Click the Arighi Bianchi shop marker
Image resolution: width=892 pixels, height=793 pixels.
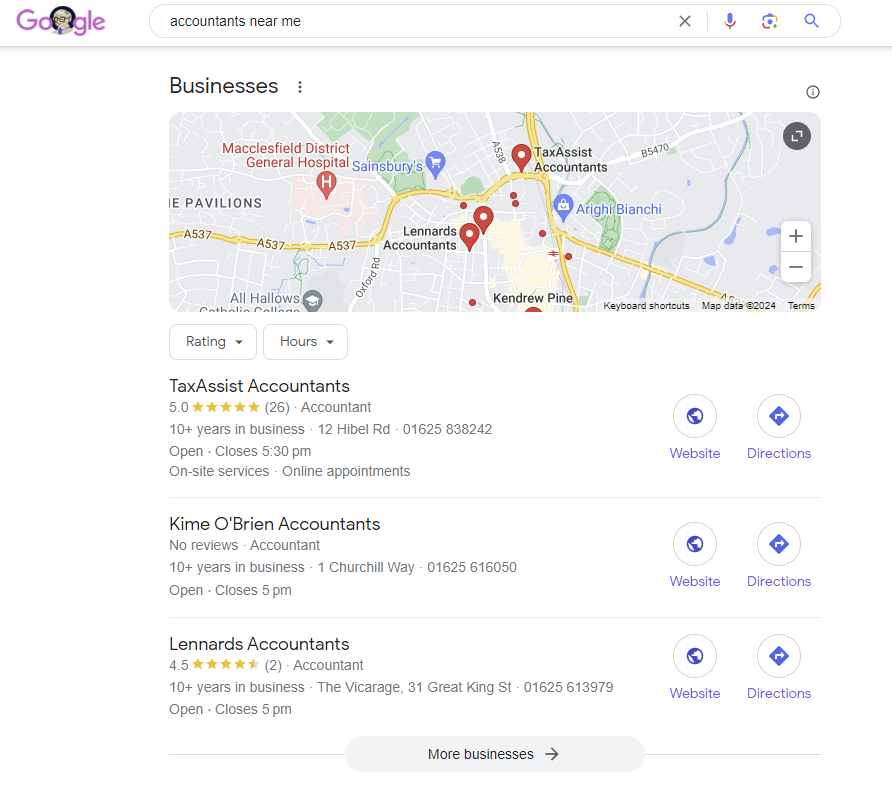(x=563, y=208)
